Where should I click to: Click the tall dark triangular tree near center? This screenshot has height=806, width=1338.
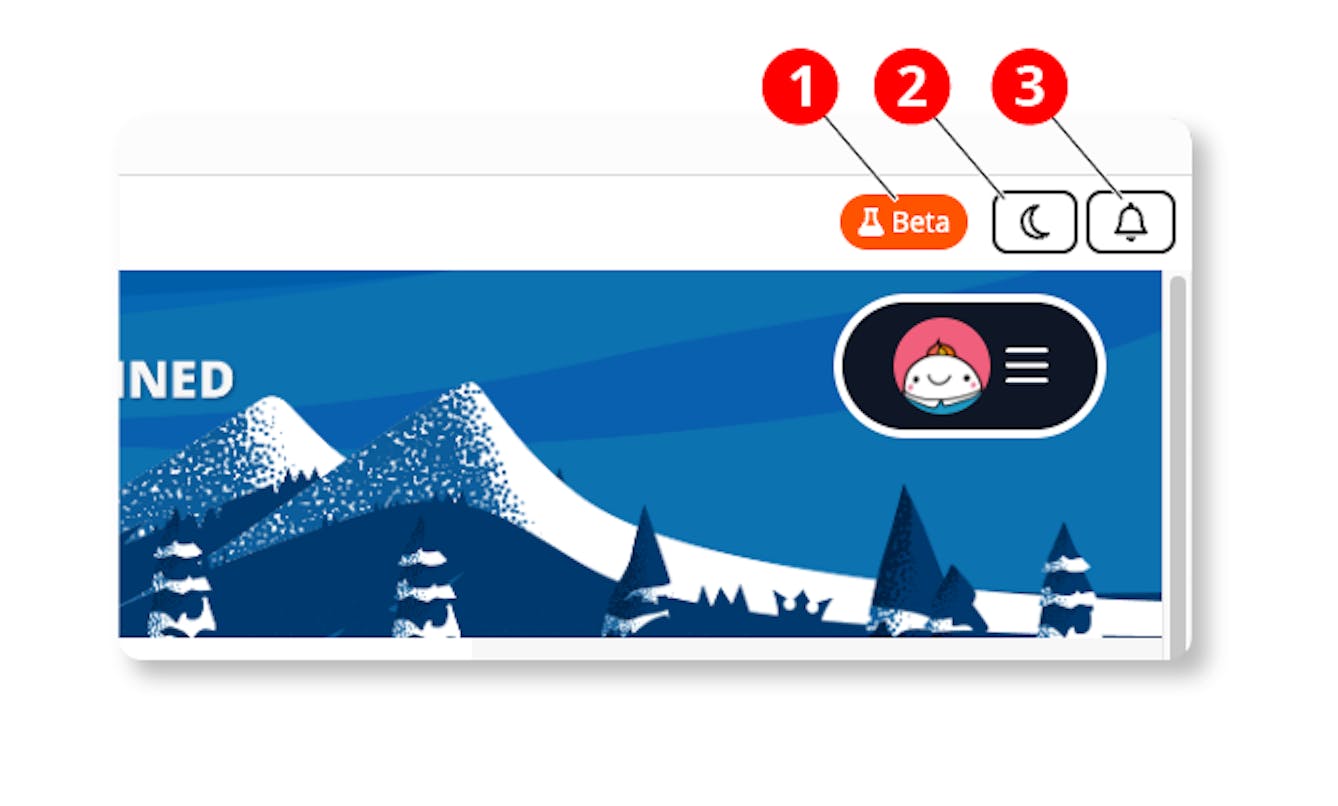(906, 555)
